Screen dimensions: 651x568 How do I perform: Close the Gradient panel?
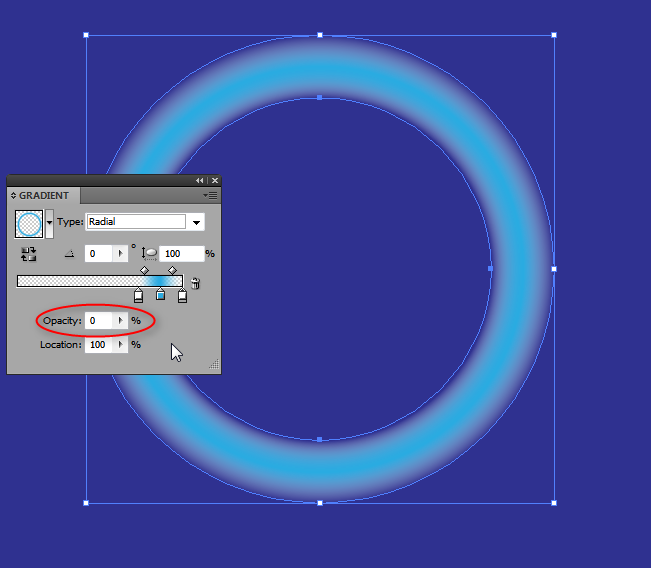[x=214, y=181]
